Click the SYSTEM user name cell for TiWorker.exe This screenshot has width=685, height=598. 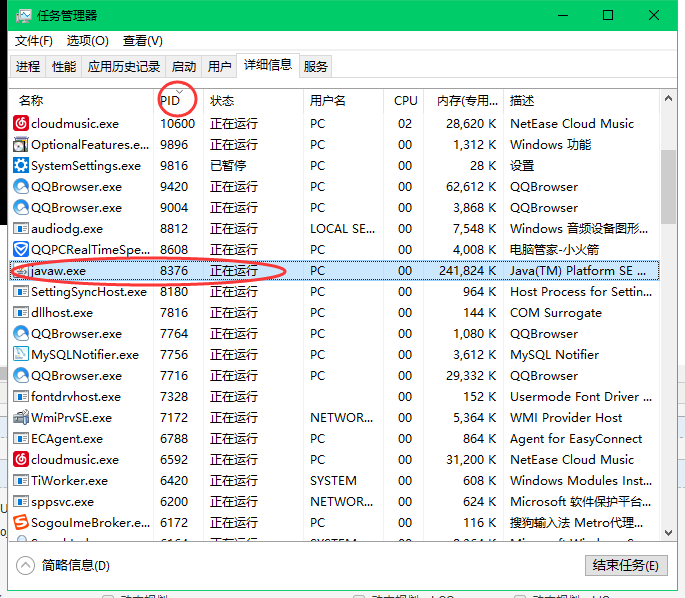[333, 480]
